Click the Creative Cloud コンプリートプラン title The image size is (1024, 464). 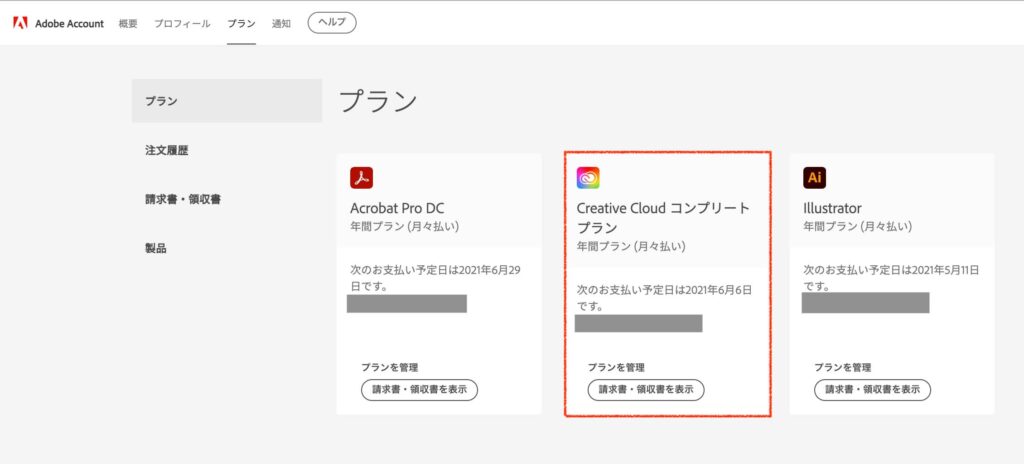click(x=663, y=218)
